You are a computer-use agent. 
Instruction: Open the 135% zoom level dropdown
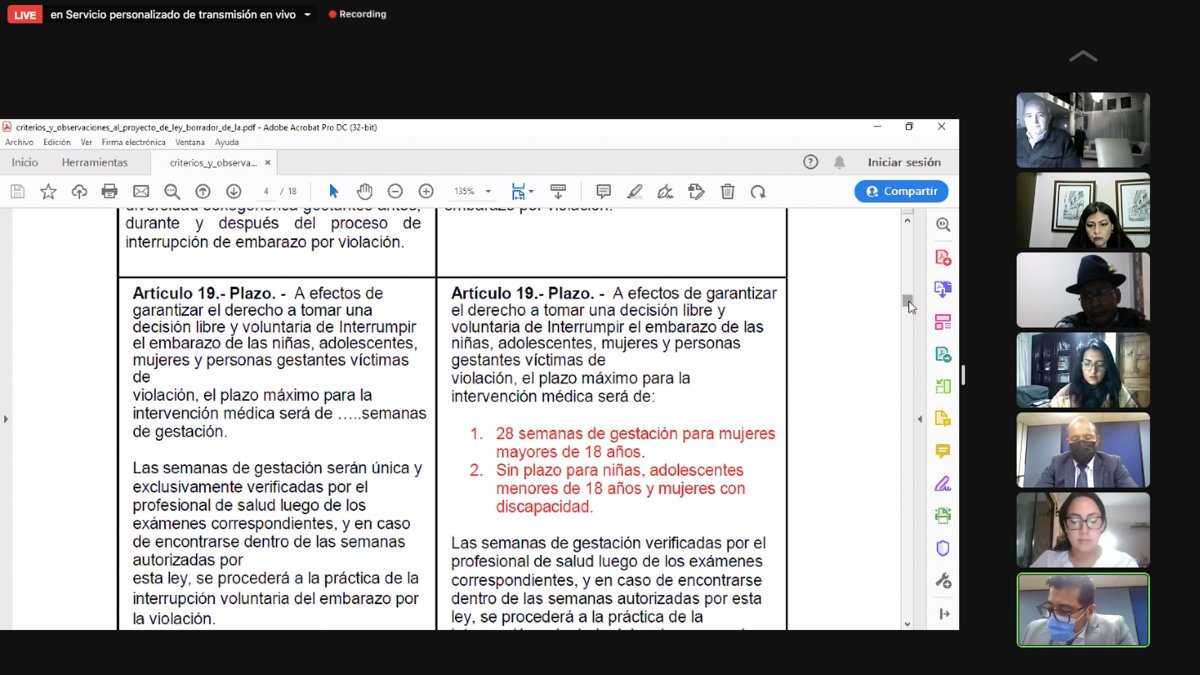point(489,191)
